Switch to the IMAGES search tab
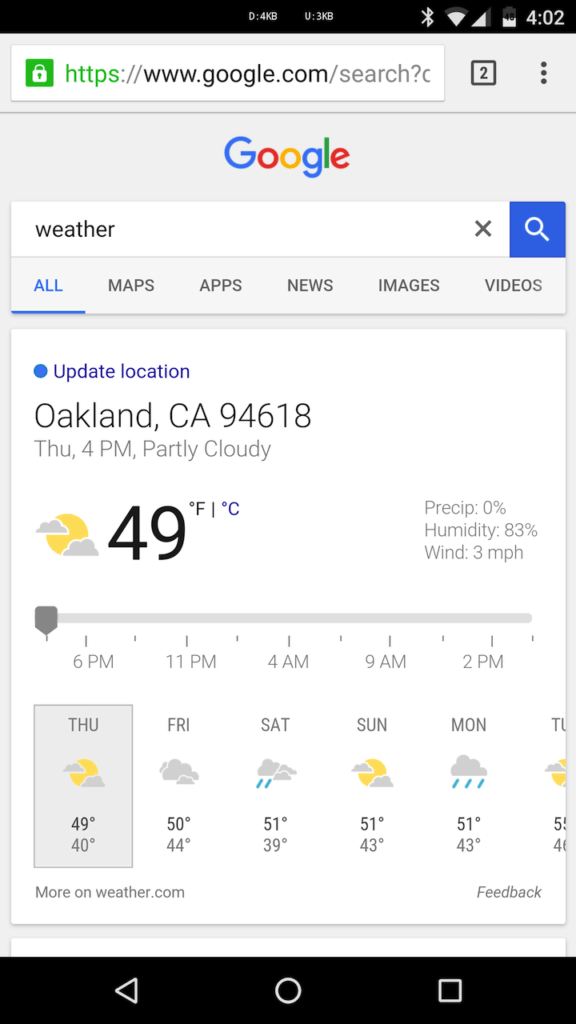The width and height of the screenshot is (576, 1024). 409,285
